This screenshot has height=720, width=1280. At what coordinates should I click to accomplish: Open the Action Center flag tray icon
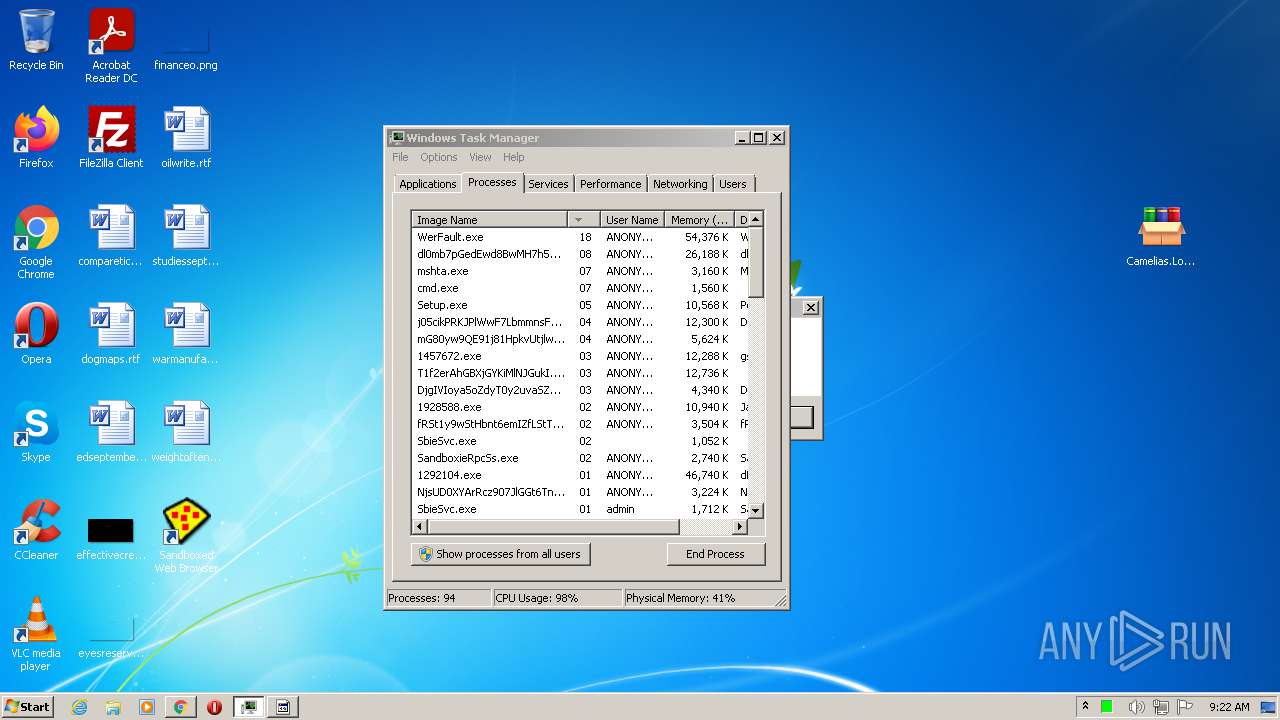pos(1185,707)
